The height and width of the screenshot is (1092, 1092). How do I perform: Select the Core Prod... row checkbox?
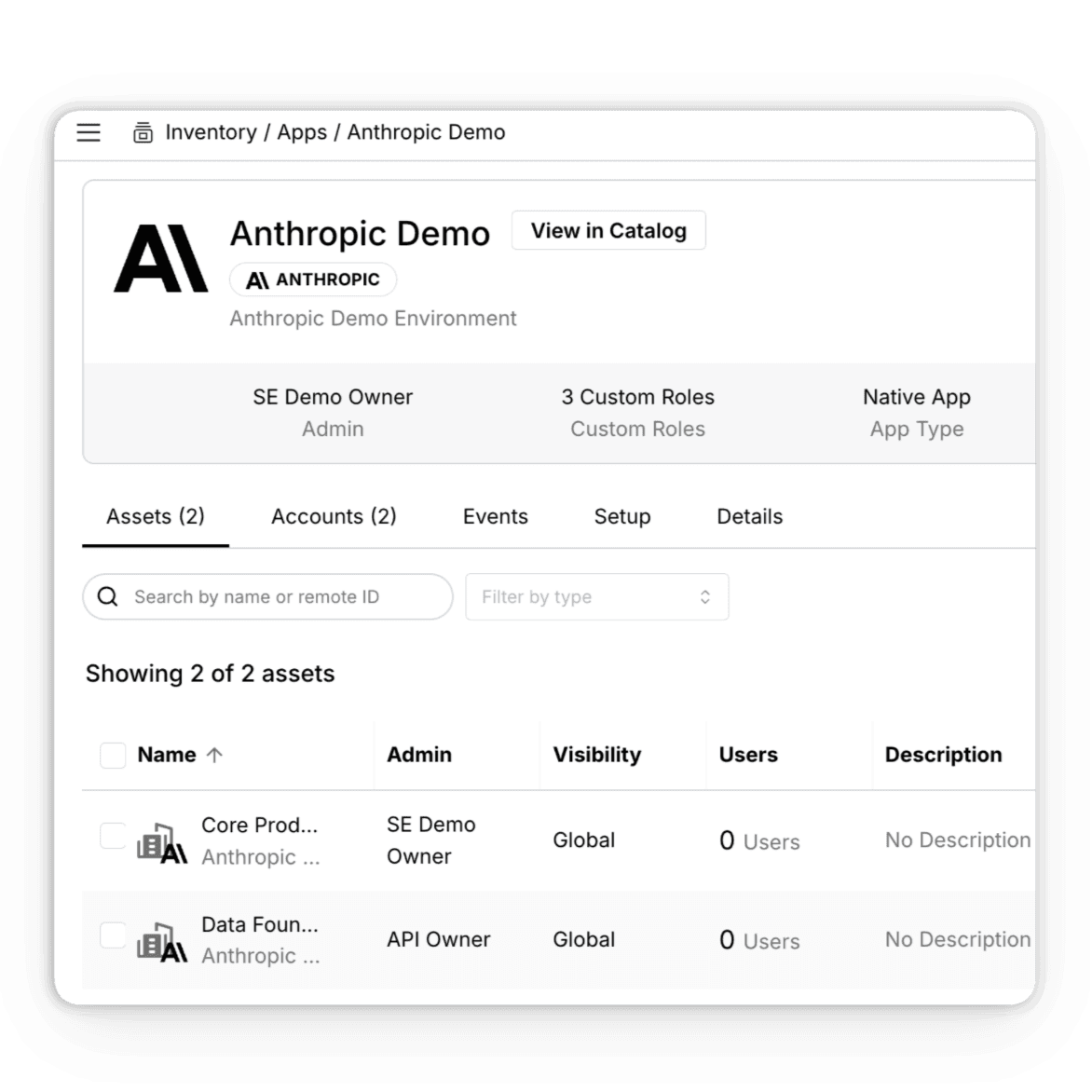(113, 836)
